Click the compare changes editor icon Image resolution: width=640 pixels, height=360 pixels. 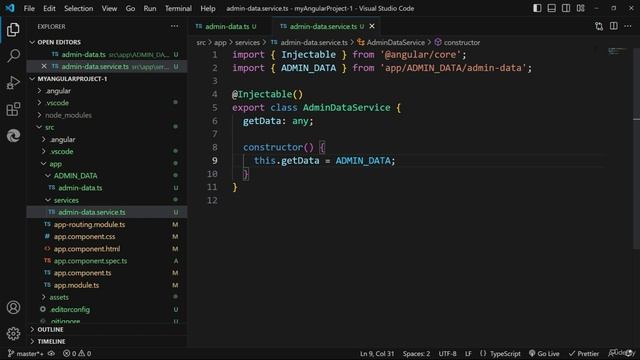point(599,27)
